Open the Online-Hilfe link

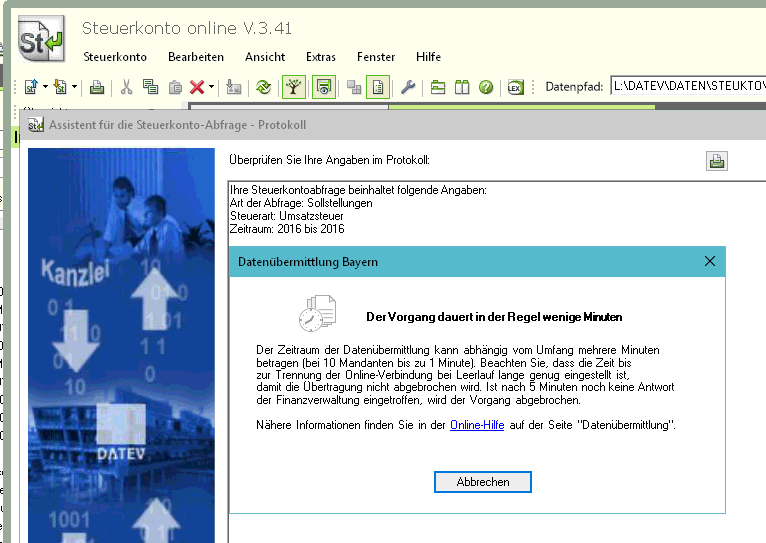[x=477, y=425]
